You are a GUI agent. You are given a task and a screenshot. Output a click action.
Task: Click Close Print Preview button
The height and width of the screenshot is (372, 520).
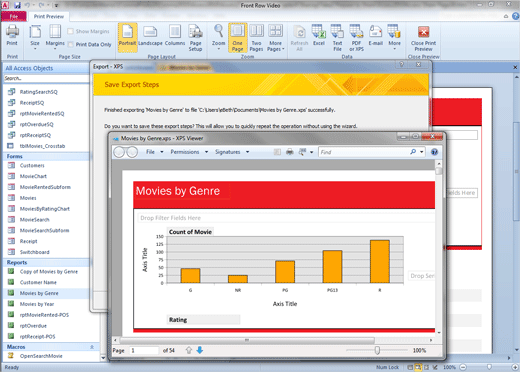[x=423, y=38]
